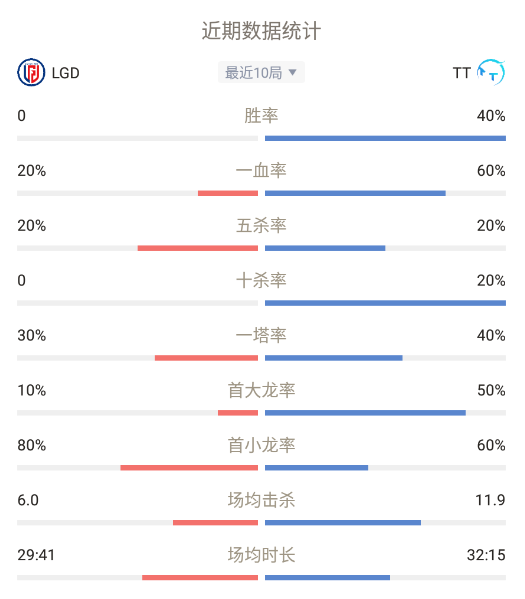Click the 场均时长 value 32:15
The height and width of the screenshot is (599, 525).
pos(486,555)
